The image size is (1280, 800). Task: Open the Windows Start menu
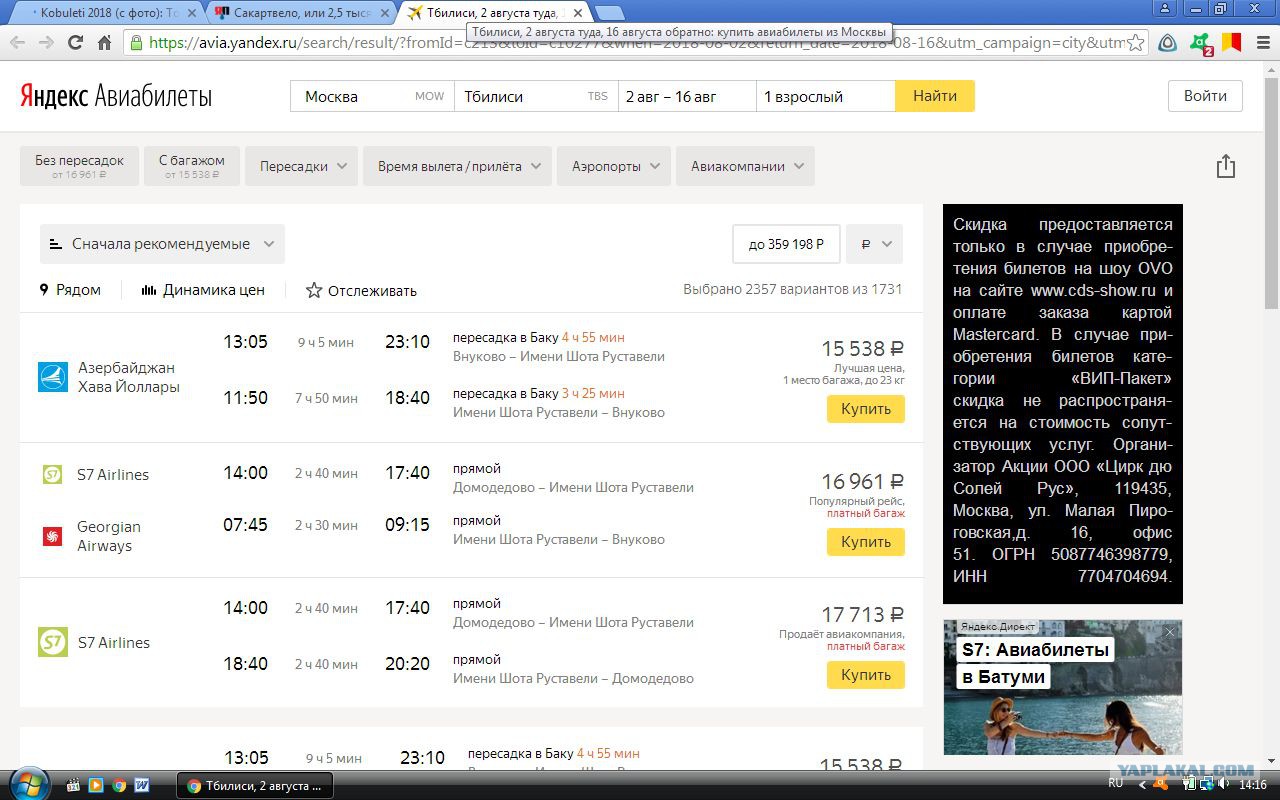tap(28, 784)
